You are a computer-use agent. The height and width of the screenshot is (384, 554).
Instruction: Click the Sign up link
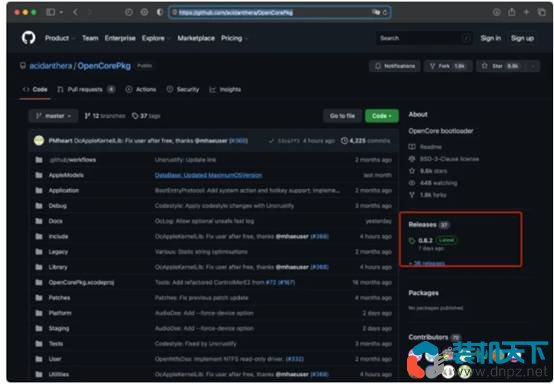(x=522, y=38)
